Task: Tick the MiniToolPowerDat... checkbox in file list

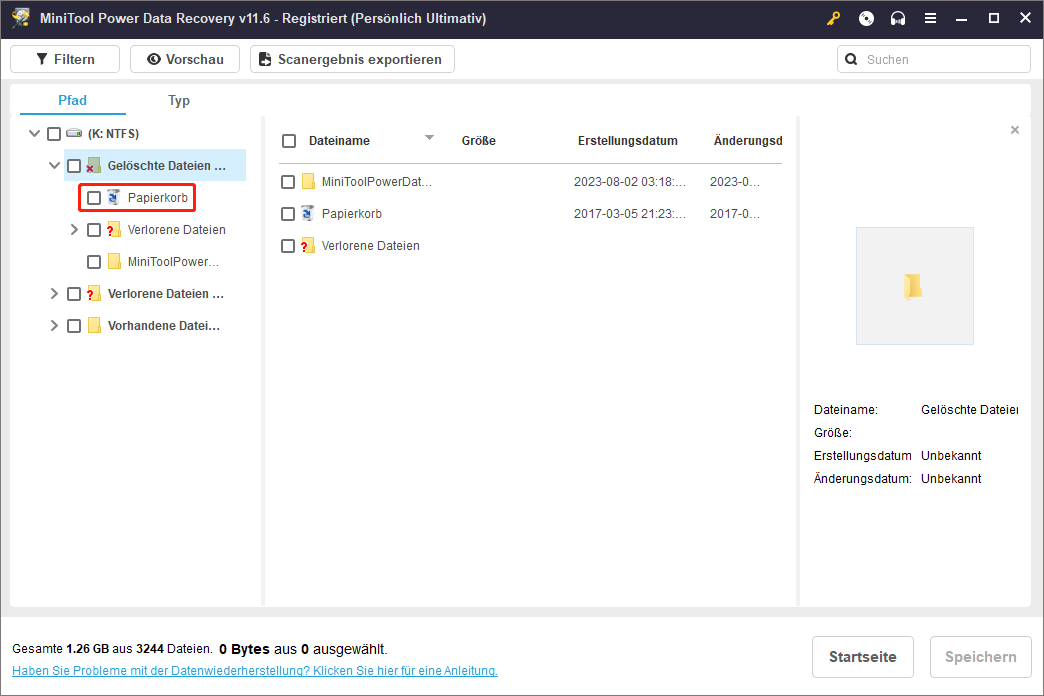Action: (x=288, y=182)
